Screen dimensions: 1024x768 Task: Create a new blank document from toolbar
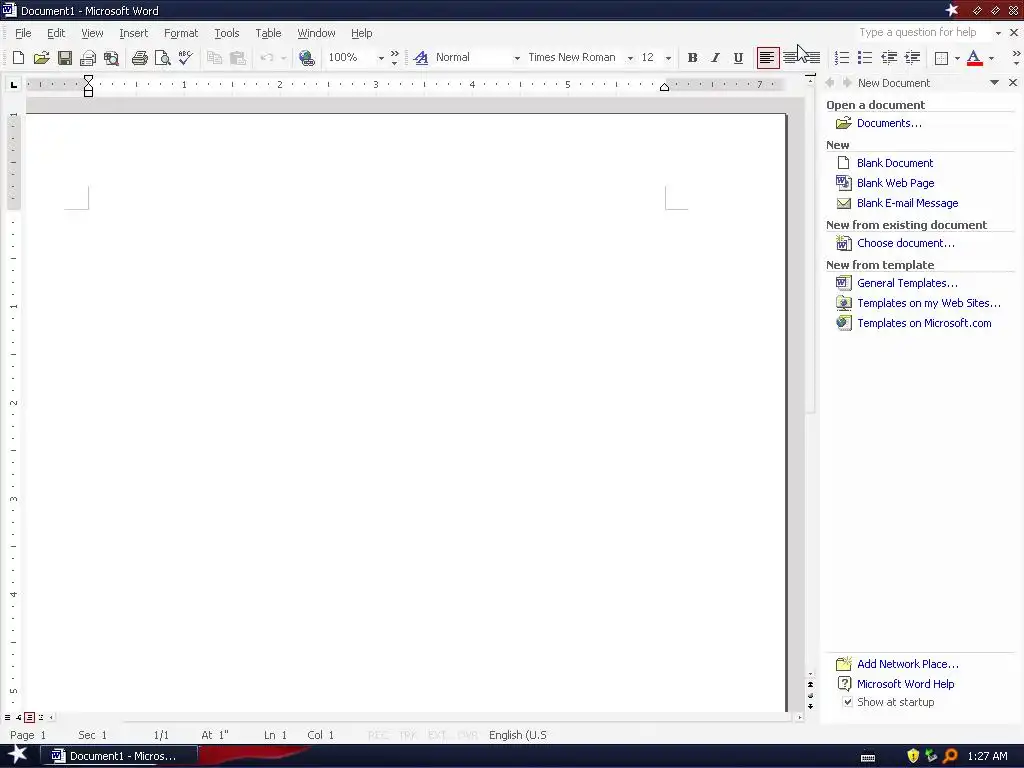click(x=18, y=57)
